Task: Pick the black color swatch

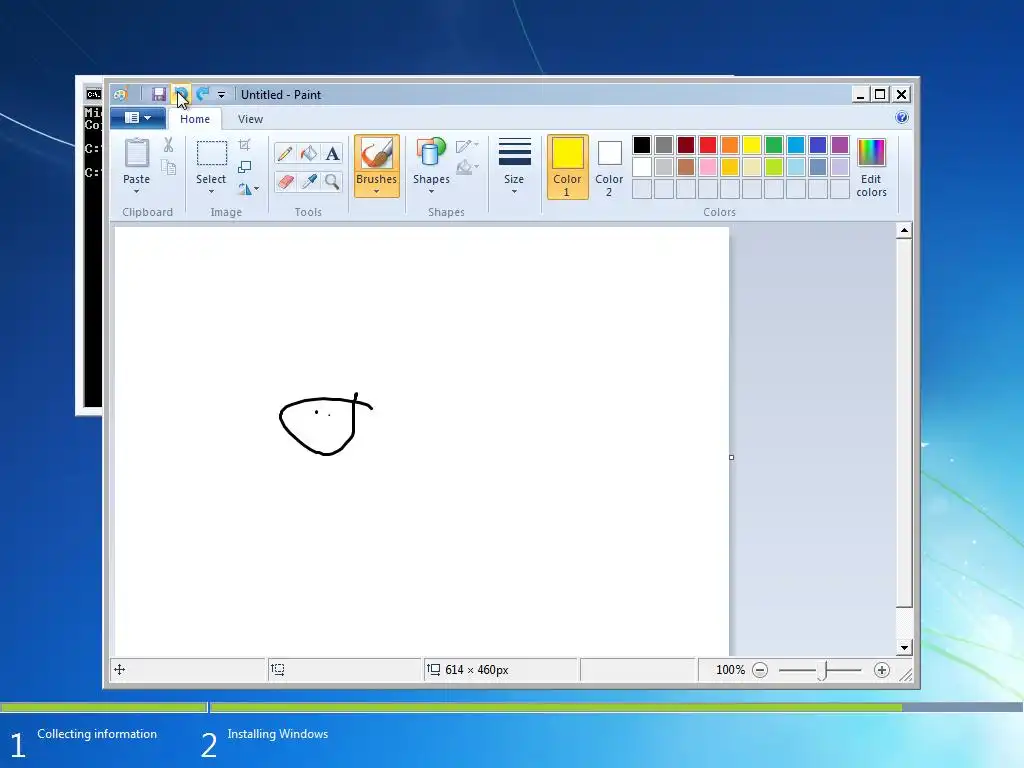Action: [642, 145]
